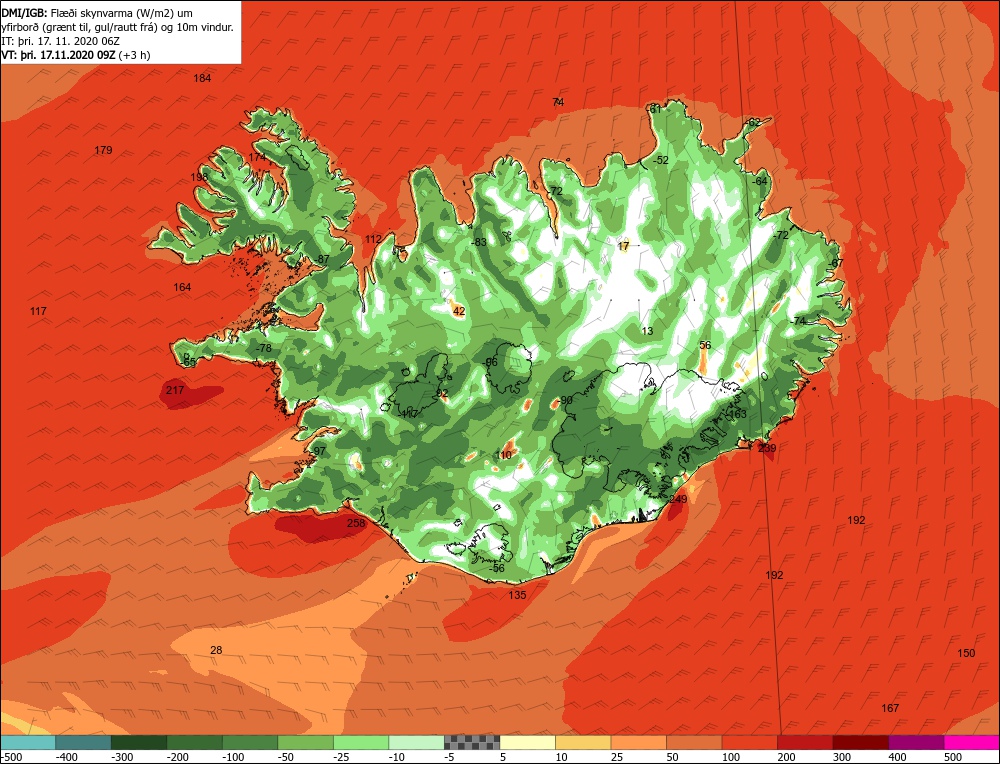Select the 163 value near Vatnajökull

737,414
